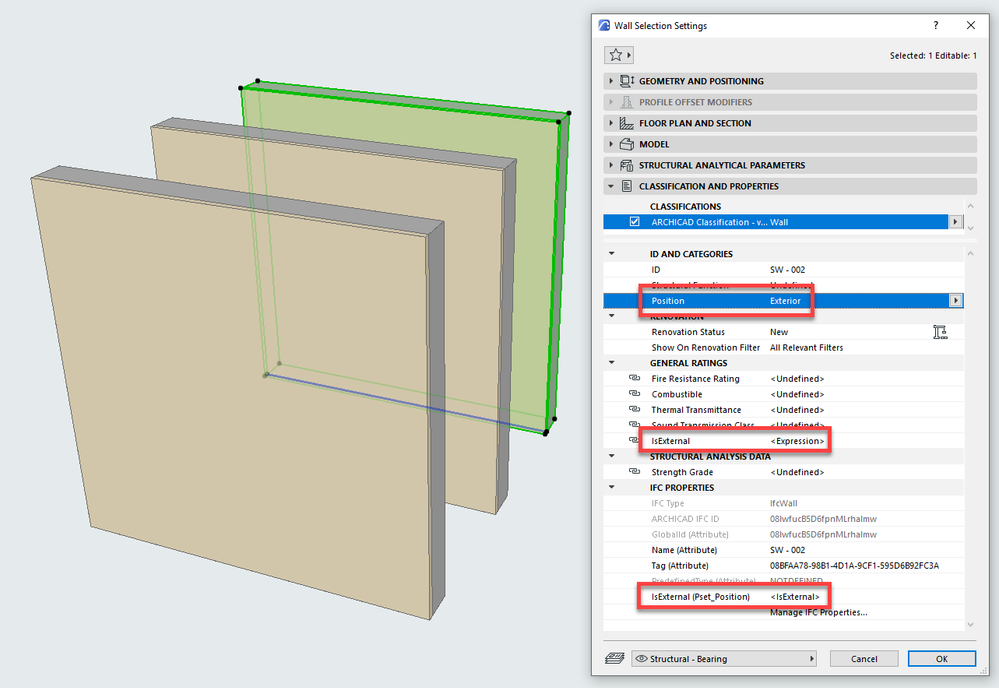Viewport: 999px width, 688px height.
Task: Expand the Structural Analytical Parameters panel
Action: click(611, 165)
